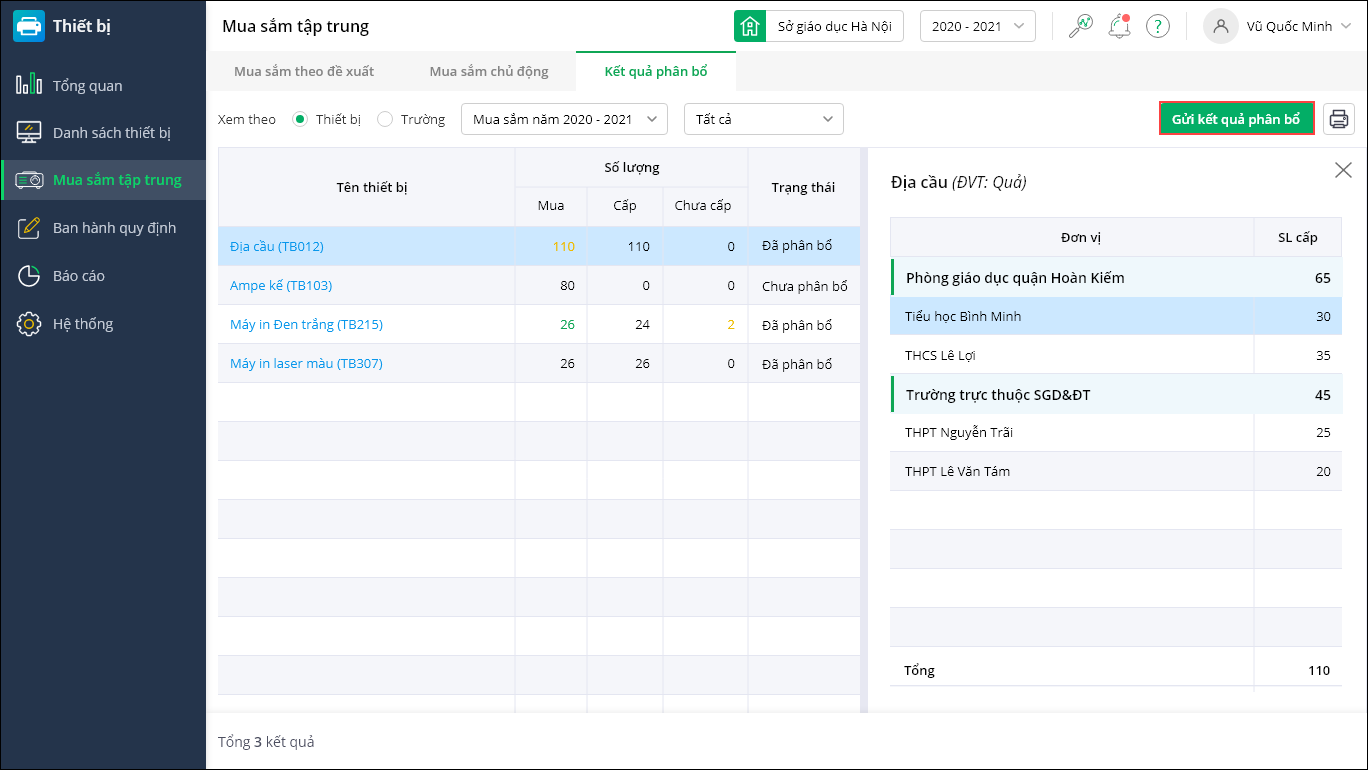Open the notification bell

click(1118, 27)
